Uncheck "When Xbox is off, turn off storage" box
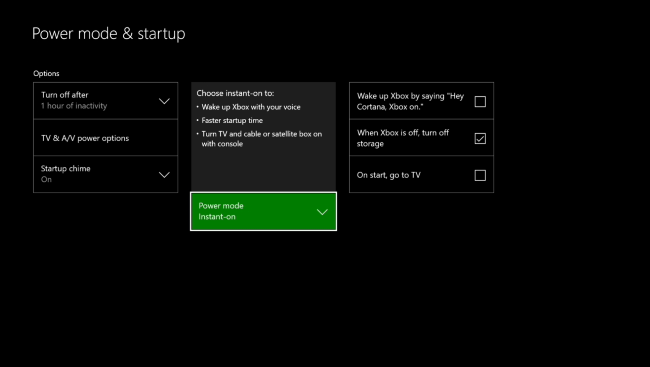The width and height of the screenshot is (650, 367). [480, 139]
